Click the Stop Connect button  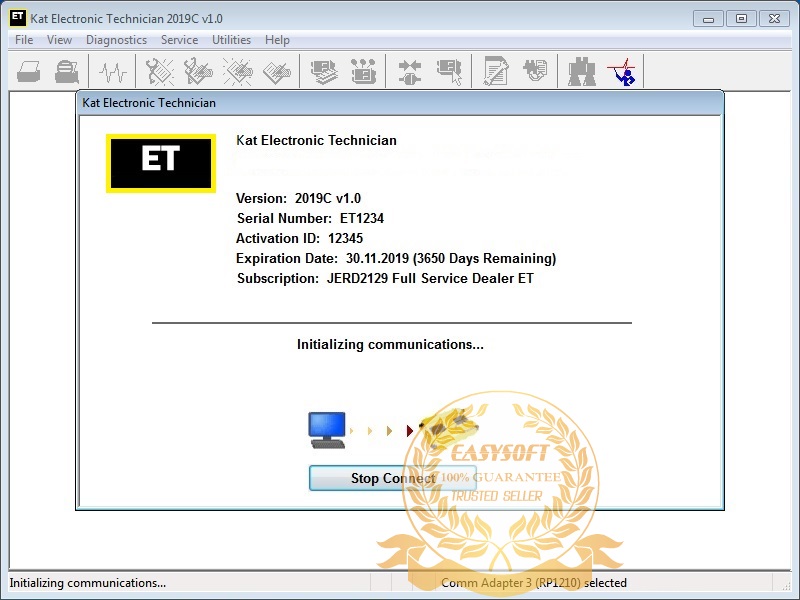[393, 478]
